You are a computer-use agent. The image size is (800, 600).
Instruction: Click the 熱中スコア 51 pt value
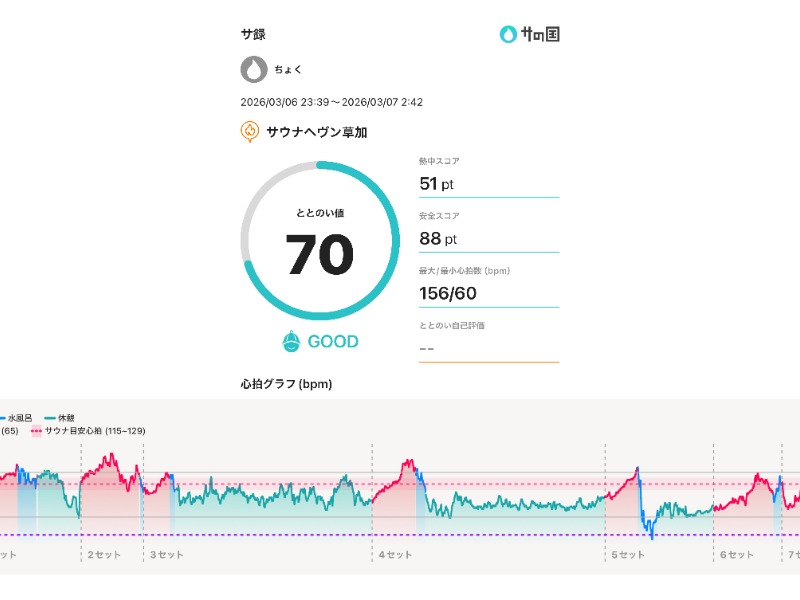click(x=437, y=184)
